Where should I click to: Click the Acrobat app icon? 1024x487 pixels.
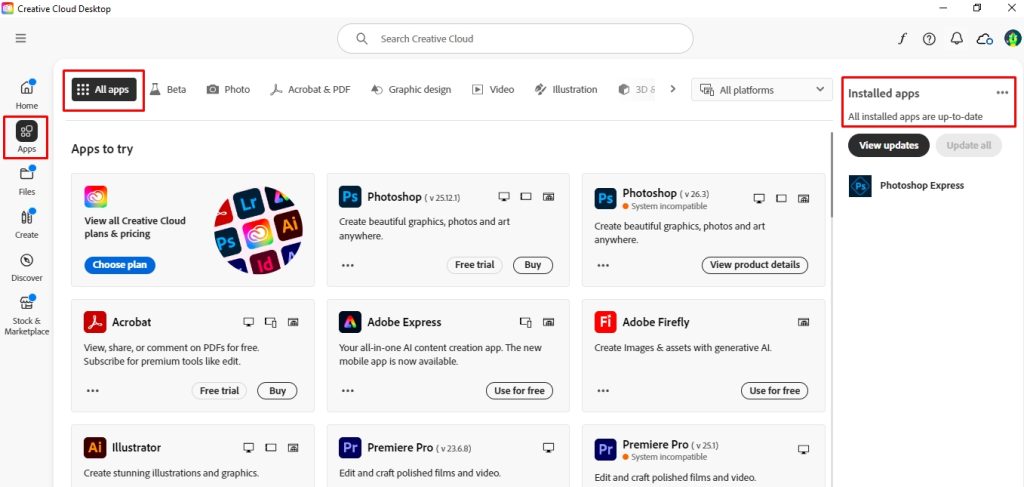coord(95,322)
